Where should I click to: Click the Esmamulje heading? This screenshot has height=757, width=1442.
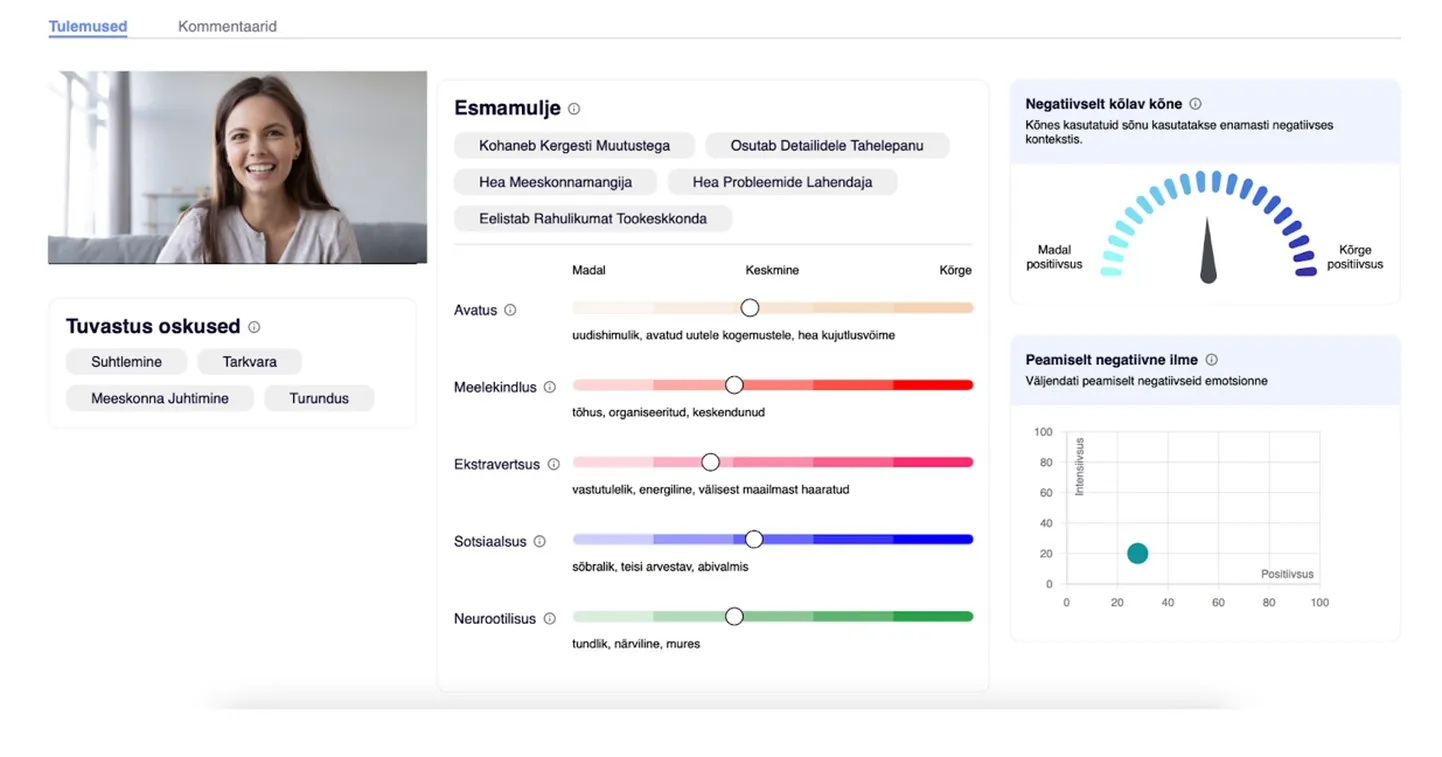[507, 108]
